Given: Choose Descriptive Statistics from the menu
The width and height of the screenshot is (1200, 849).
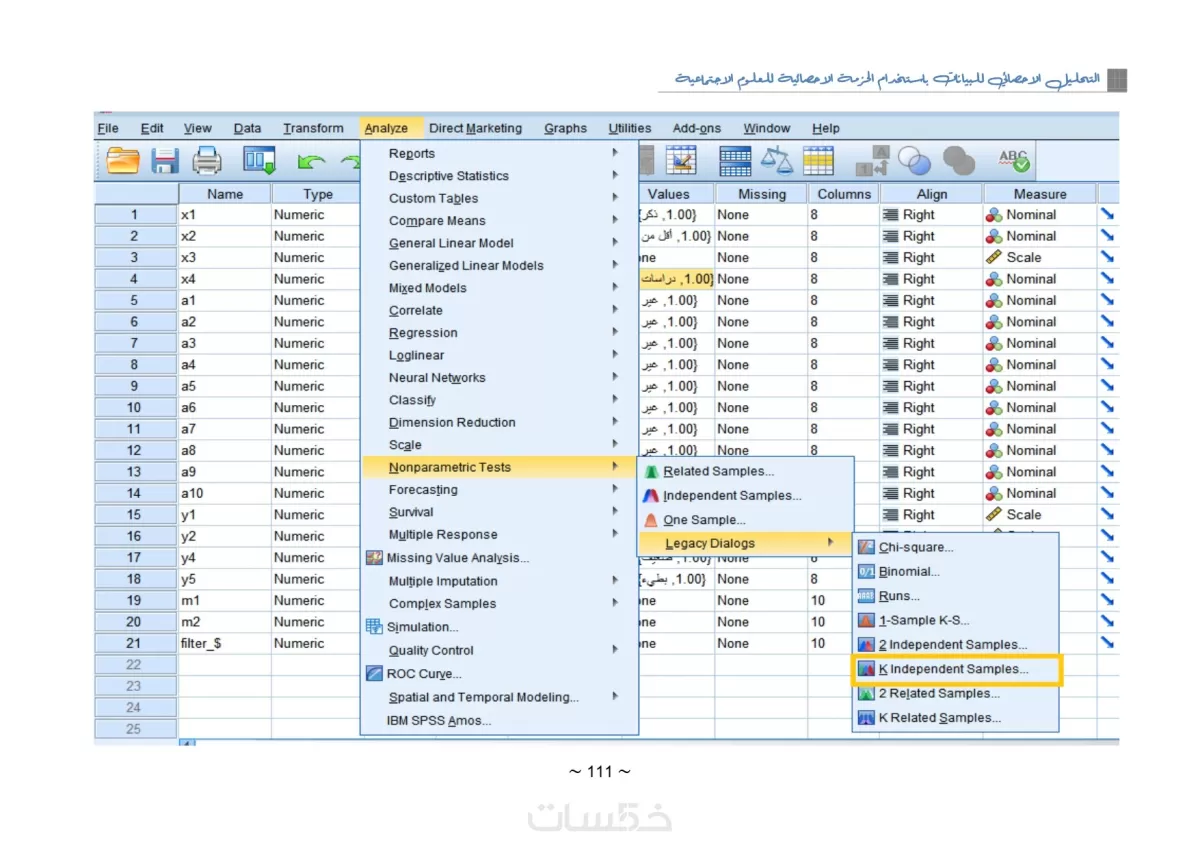Looking at the screenshot, I should pyautogui.click(x=448, y=175).
